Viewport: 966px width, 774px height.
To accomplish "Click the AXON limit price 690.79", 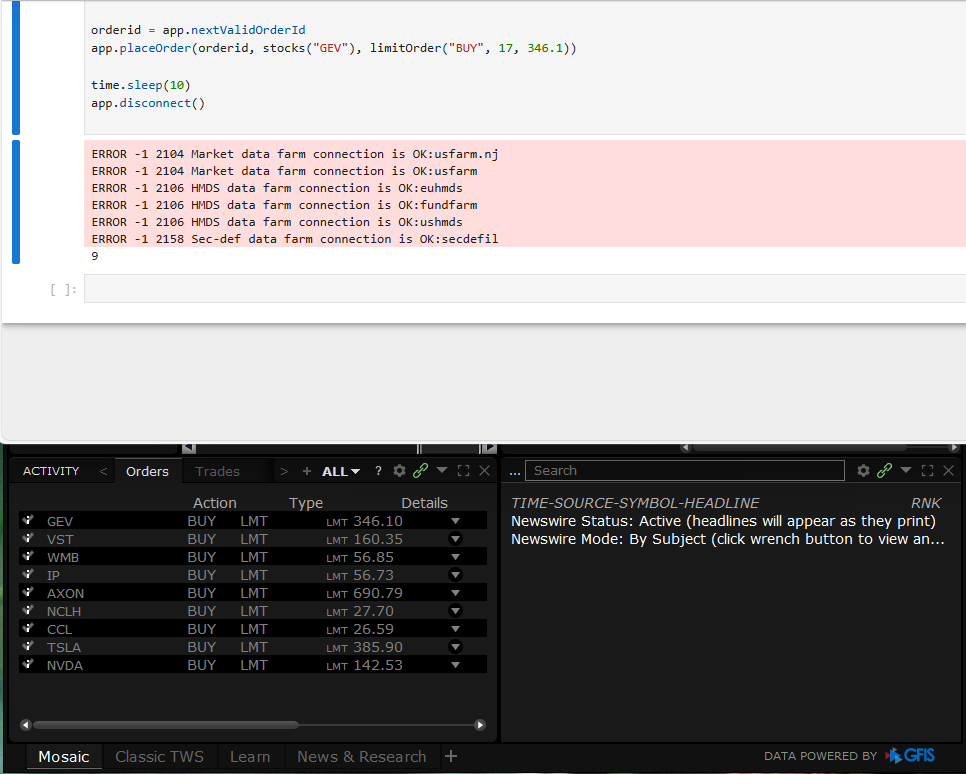I will click(378, 593).
